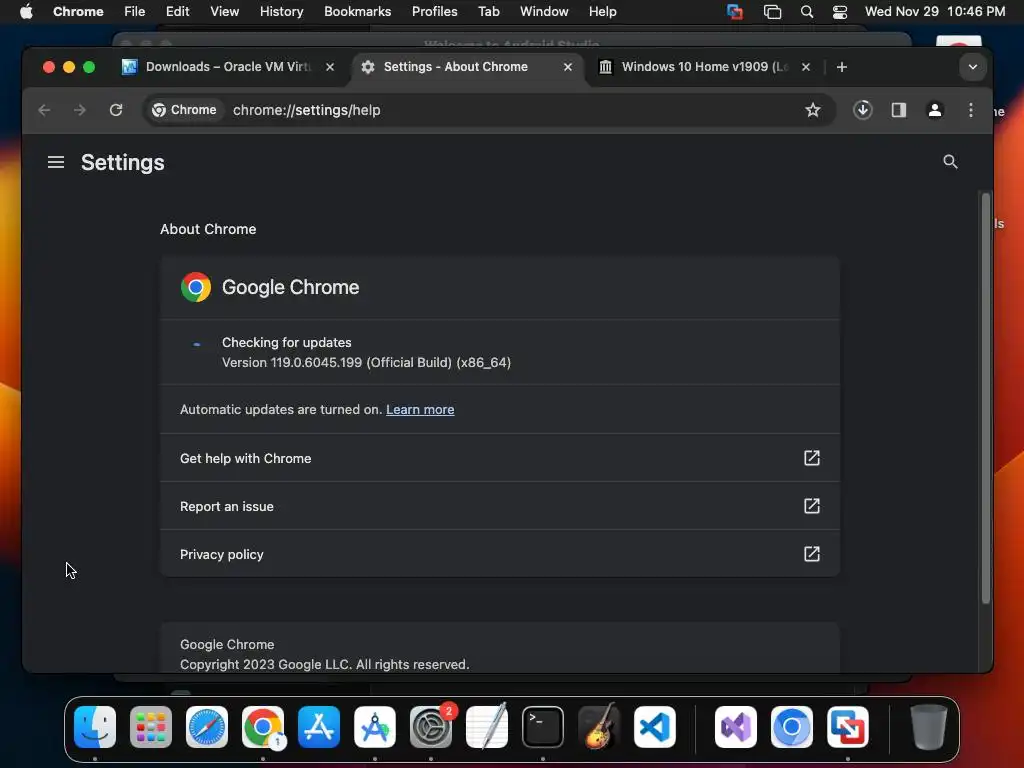Click the Checking for updates text
Viewport: 1024px width, 768px height.
[287, 342]
